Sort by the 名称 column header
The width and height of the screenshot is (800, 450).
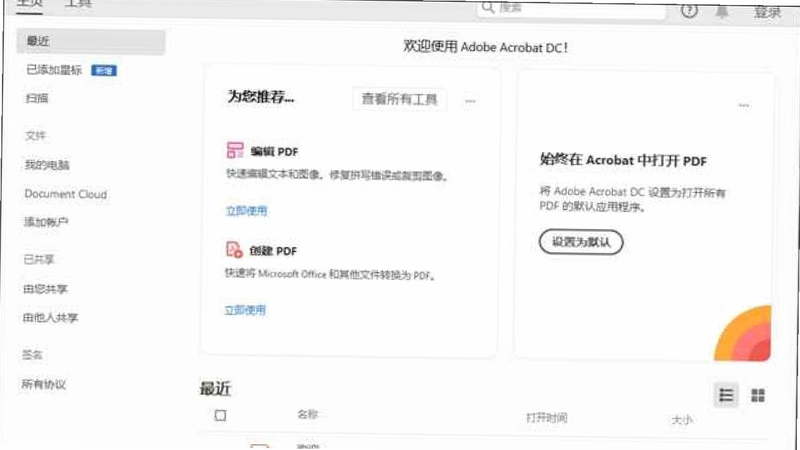coord(308,414)
